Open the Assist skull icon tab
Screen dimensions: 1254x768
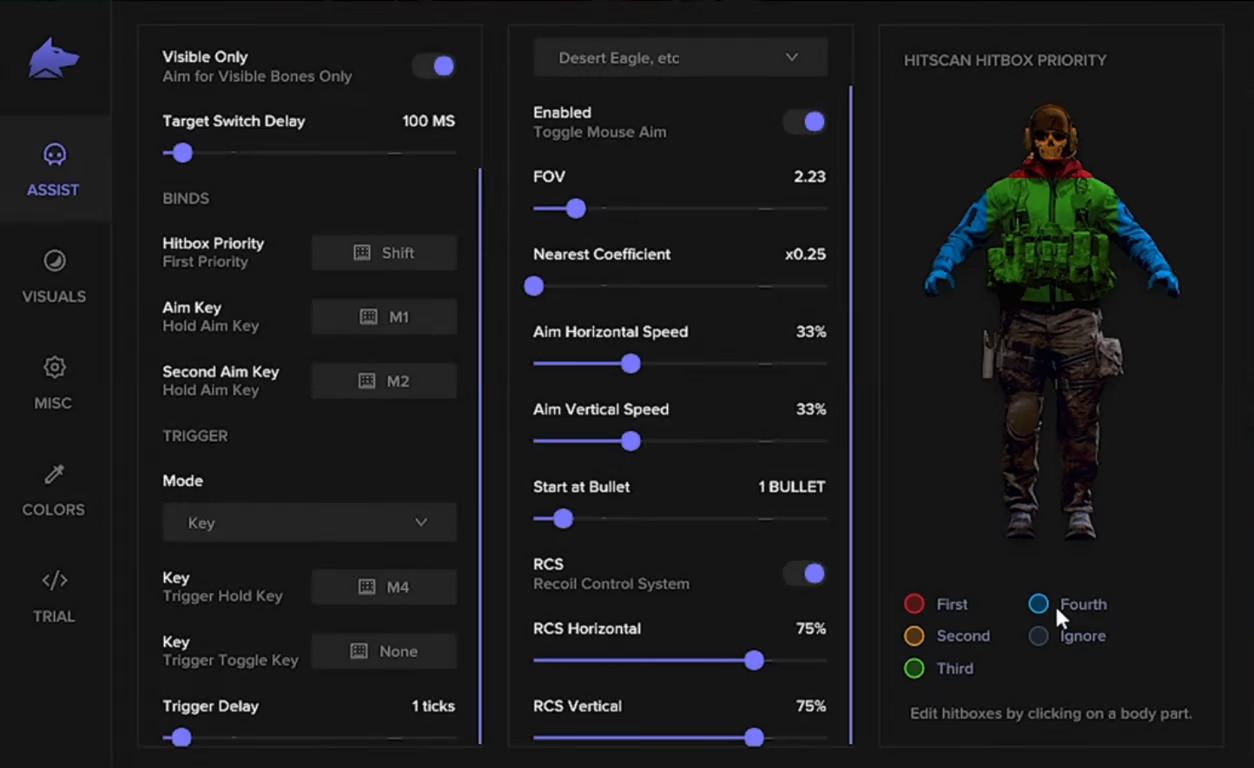tap(54, 154)
